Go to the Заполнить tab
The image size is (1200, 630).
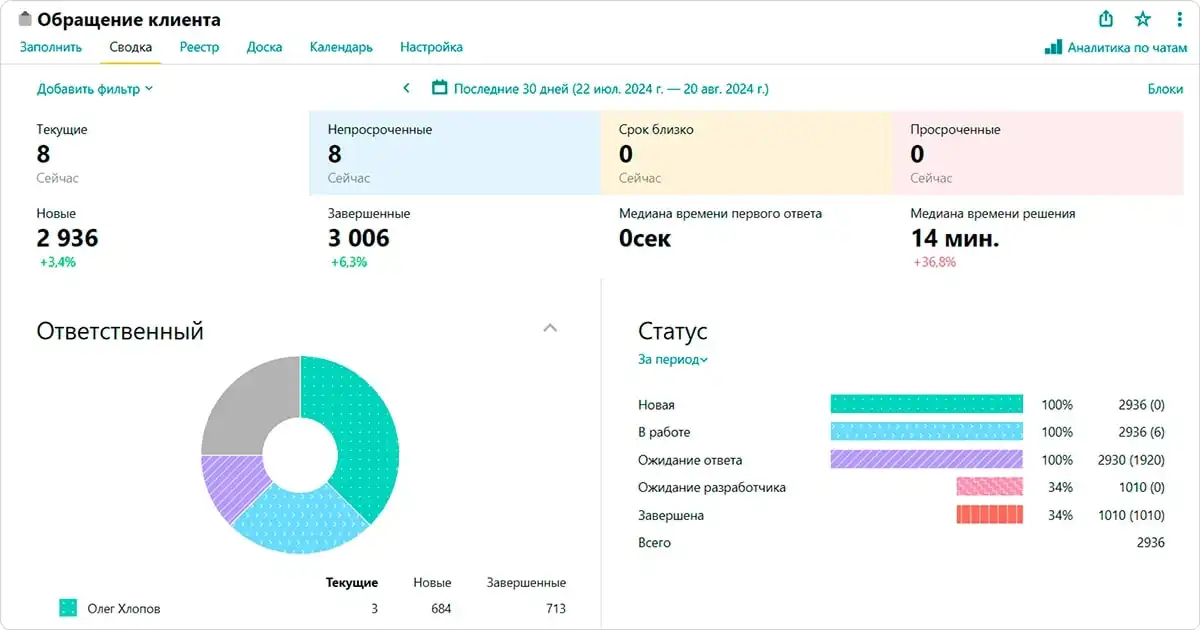pyautogui.click(x=51, y=47)
